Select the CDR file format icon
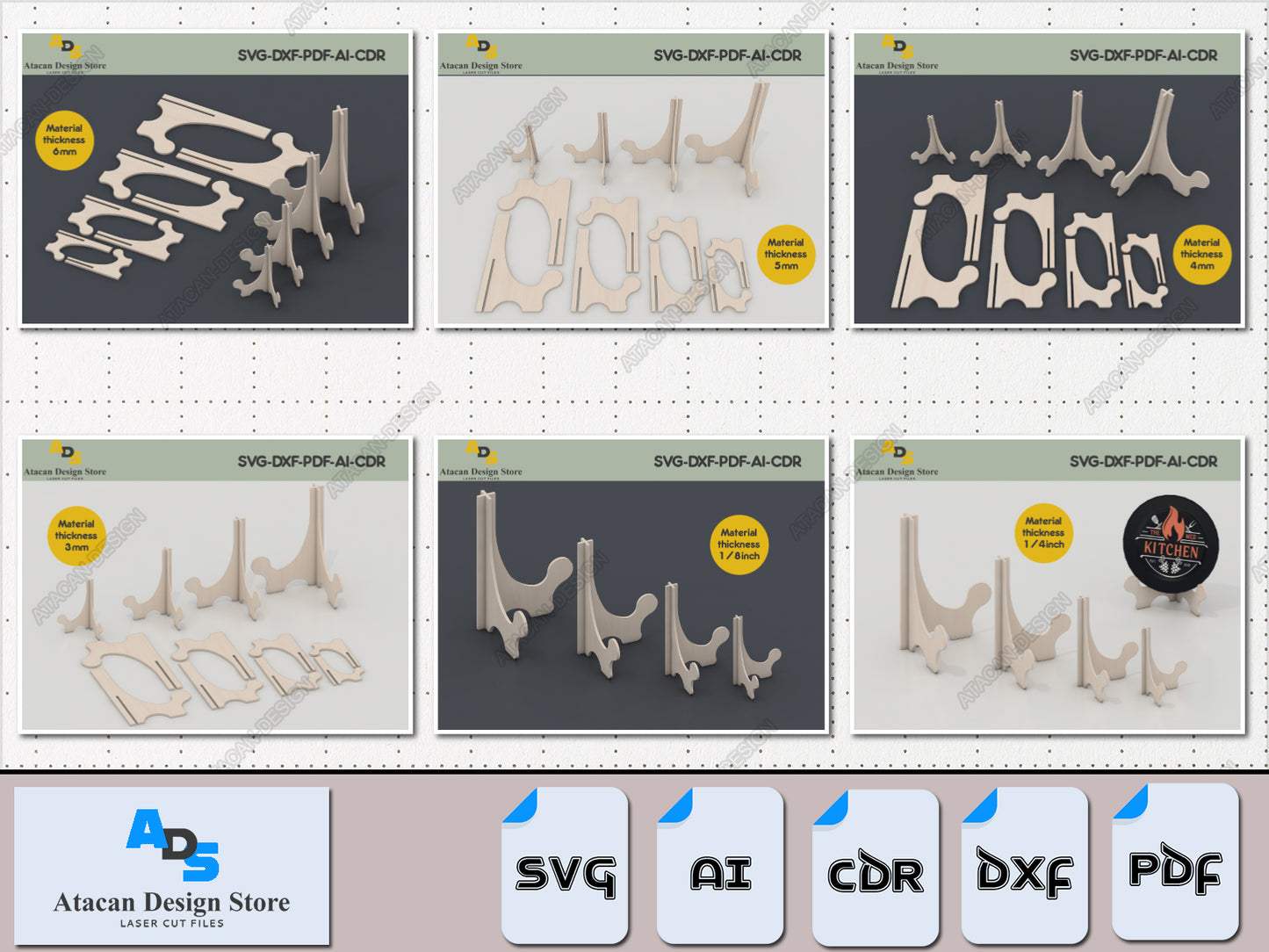The width and height of the screenshot is (1269, 952). coord(875,868)
